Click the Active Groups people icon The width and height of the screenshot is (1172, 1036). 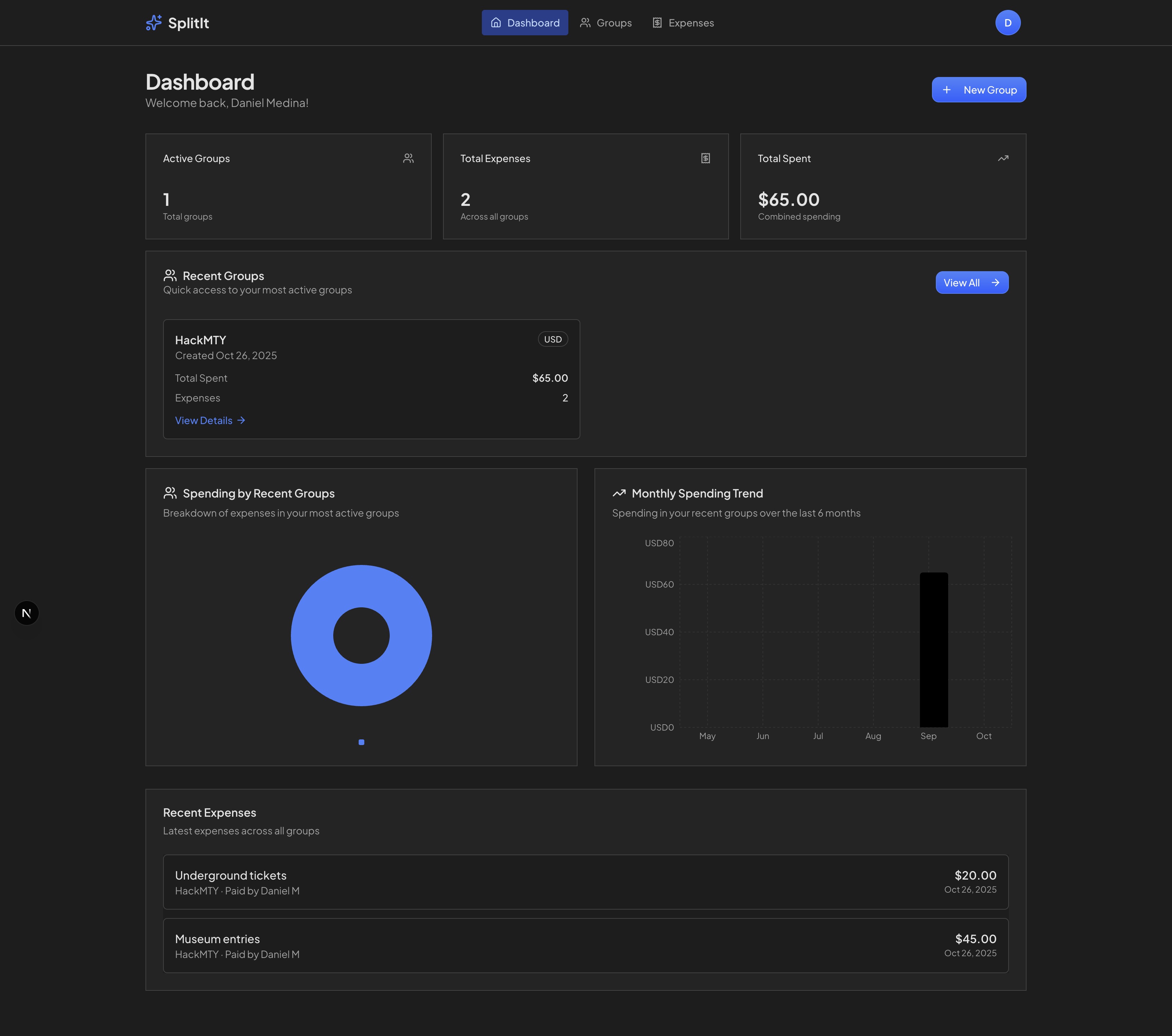pyautogui.click(x=408, y=158)
